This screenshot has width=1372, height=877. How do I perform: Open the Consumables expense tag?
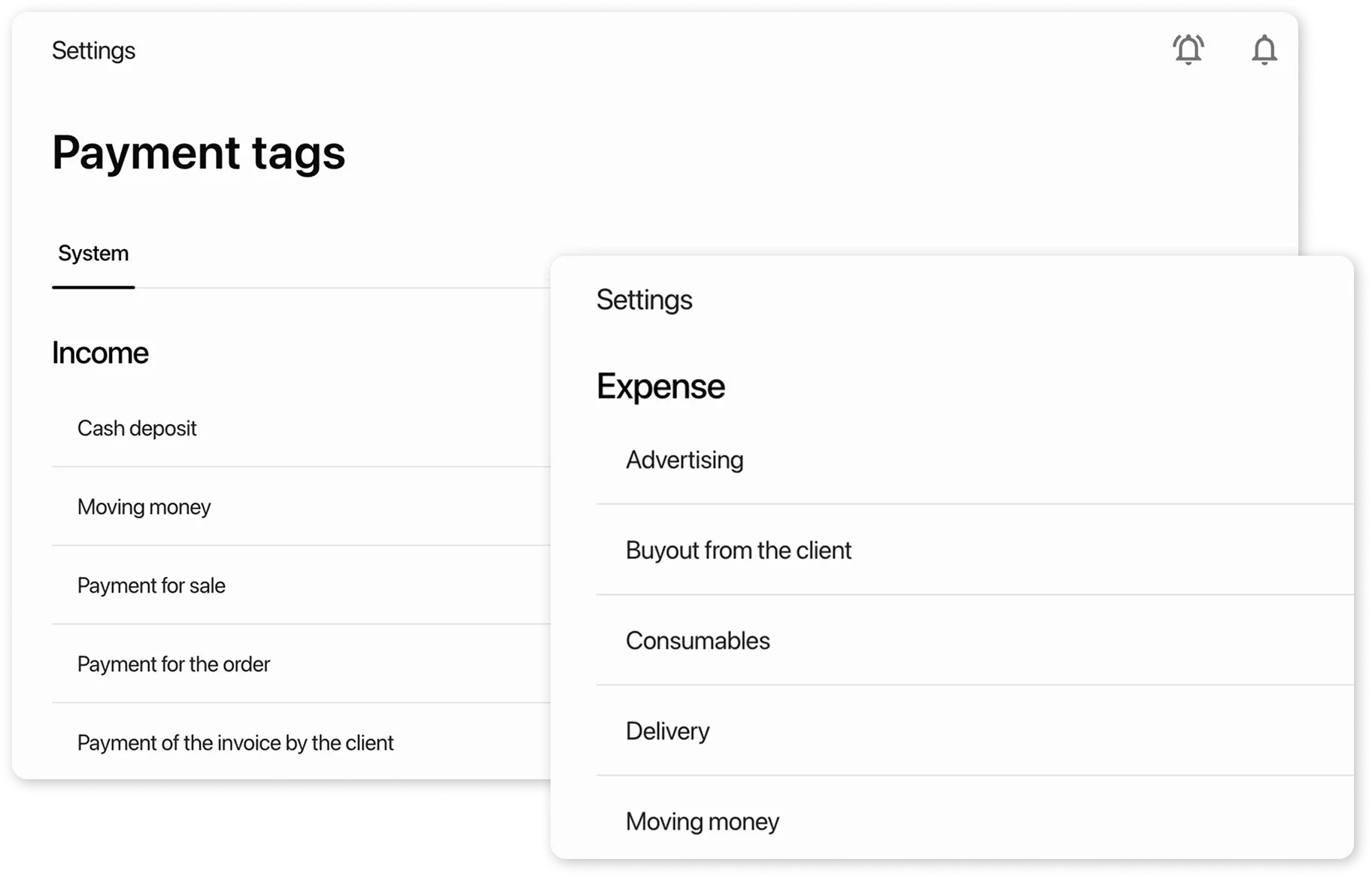pyautogui.click(x=698, y=641)
